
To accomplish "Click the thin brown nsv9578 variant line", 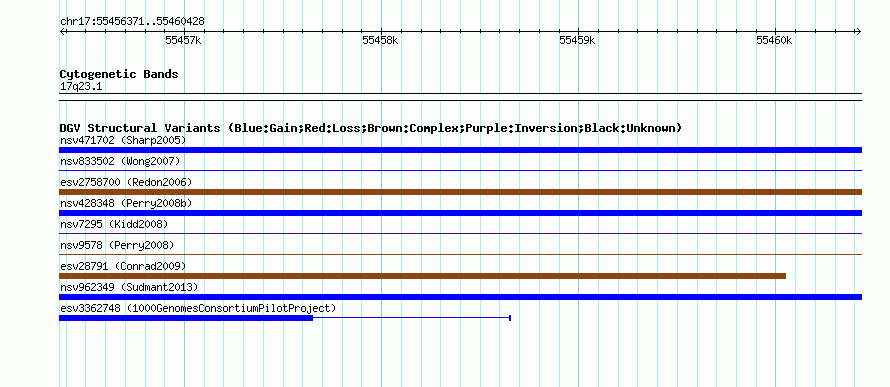I will coord(460,254).
